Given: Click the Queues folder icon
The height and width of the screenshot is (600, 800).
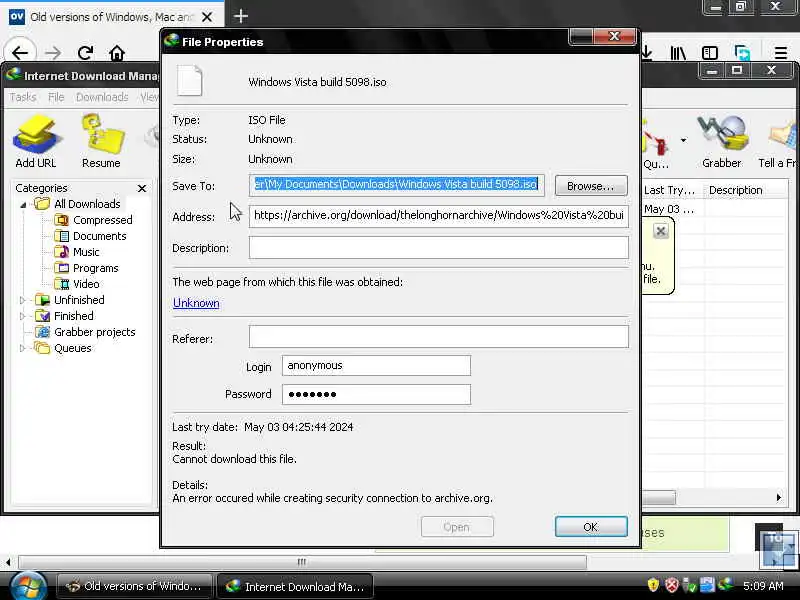Looking at the screenshot, I should [42, 348].
